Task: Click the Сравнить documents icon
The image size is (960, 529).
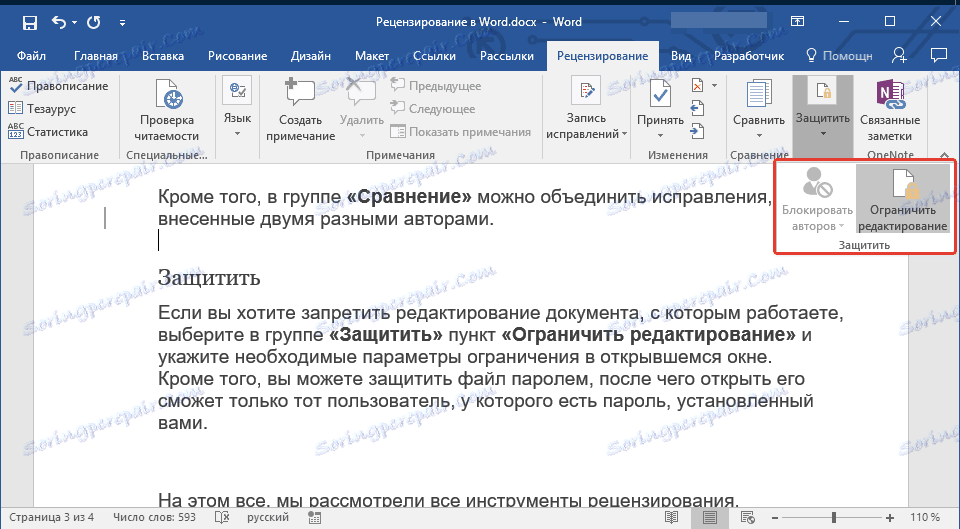Action: [759, 94]
